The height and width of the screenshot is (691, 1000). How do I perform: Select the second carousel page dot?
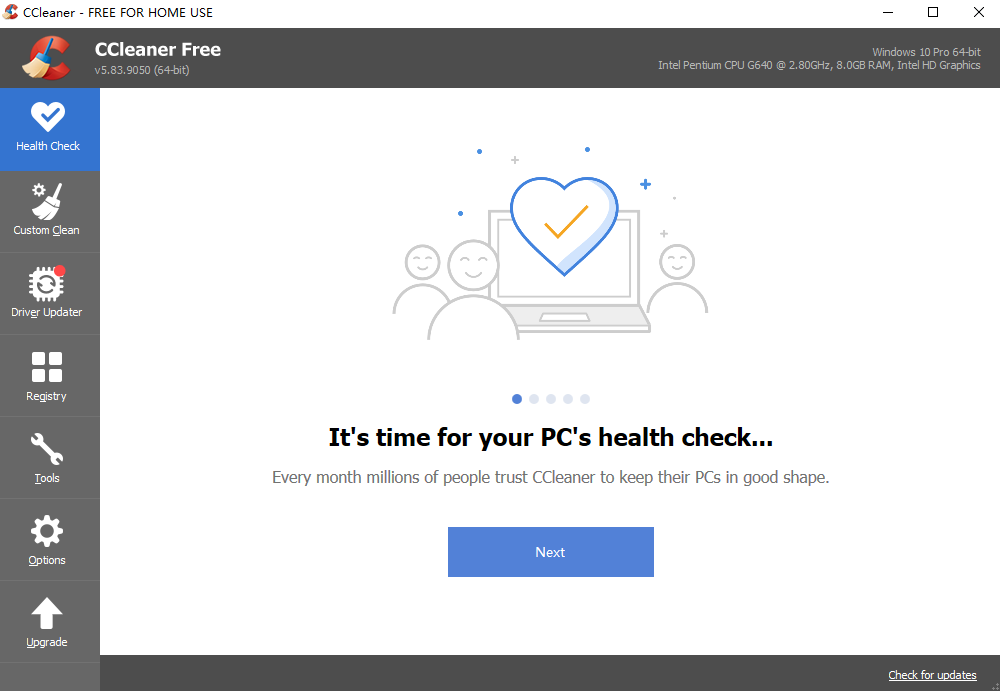tap(534, 399)
